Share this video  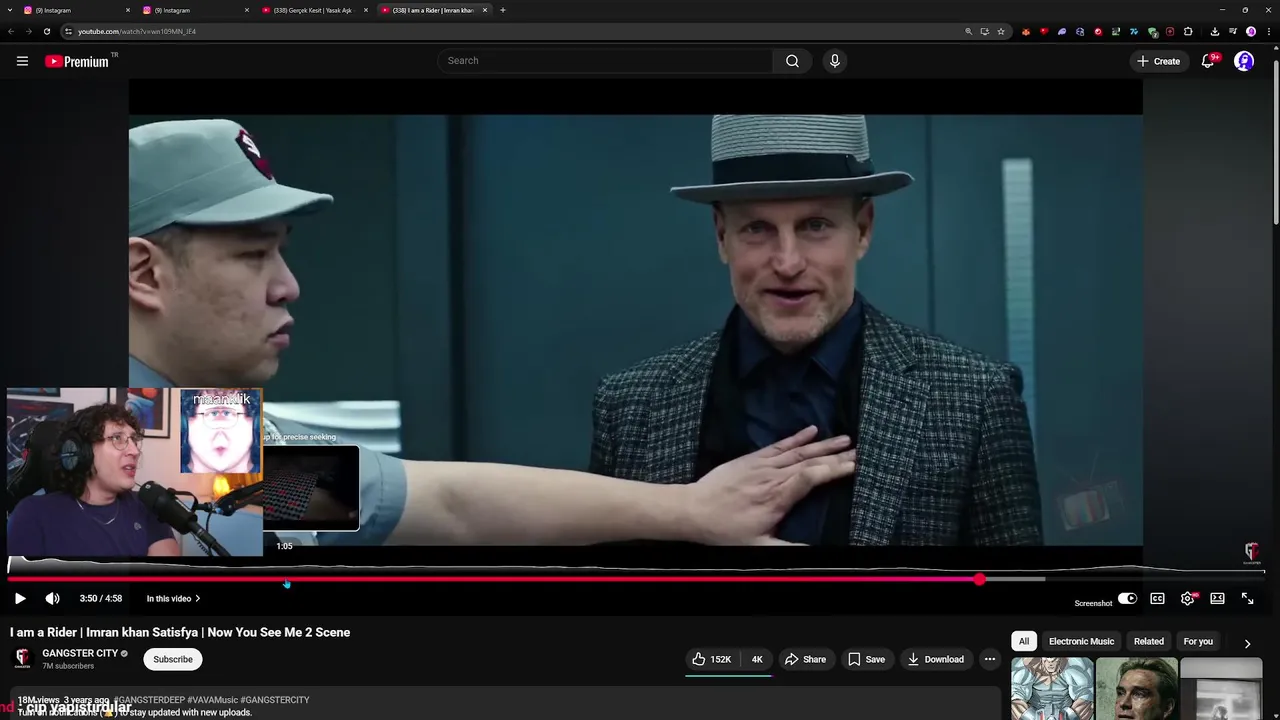(805, 659)
